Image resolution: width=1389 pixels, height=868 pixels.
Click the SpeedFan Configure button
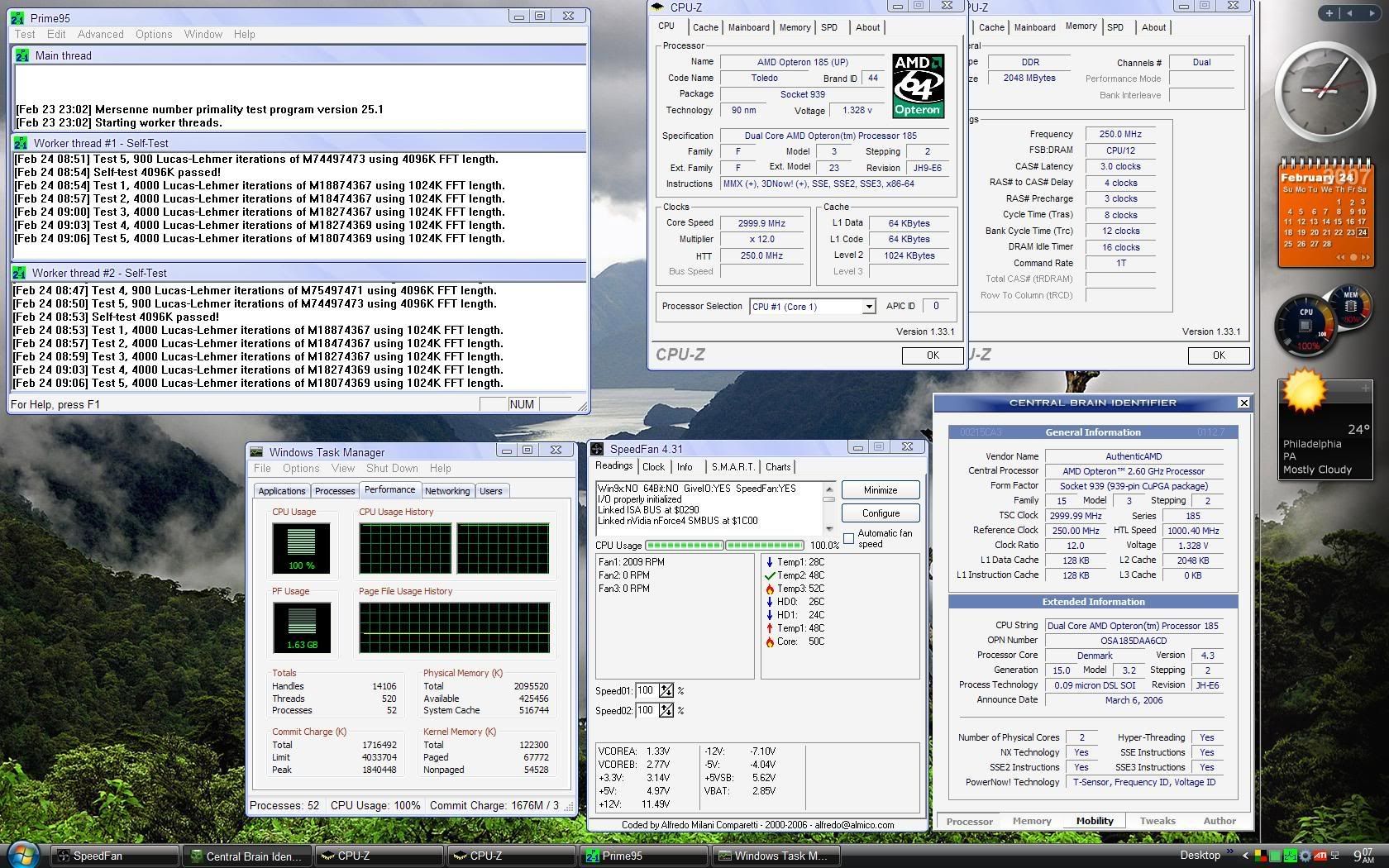click(881, 513)
